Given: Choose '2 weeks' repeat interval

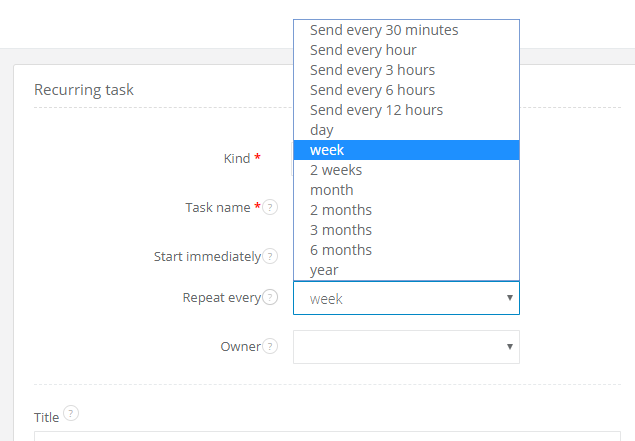Looking at the screenshot, I should (335, 170).
